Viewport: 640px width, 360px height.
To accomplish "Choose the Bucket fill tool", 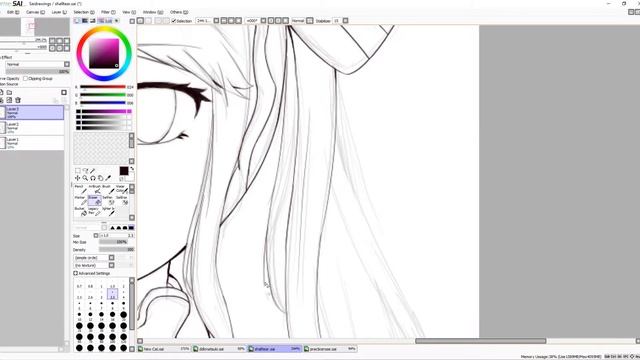I will pos(80,211).
